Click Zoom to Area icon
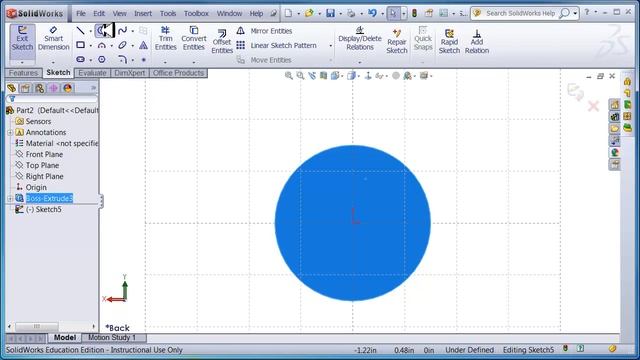Image resolution: width=640 pixels, height=360 pixels. 300,76
